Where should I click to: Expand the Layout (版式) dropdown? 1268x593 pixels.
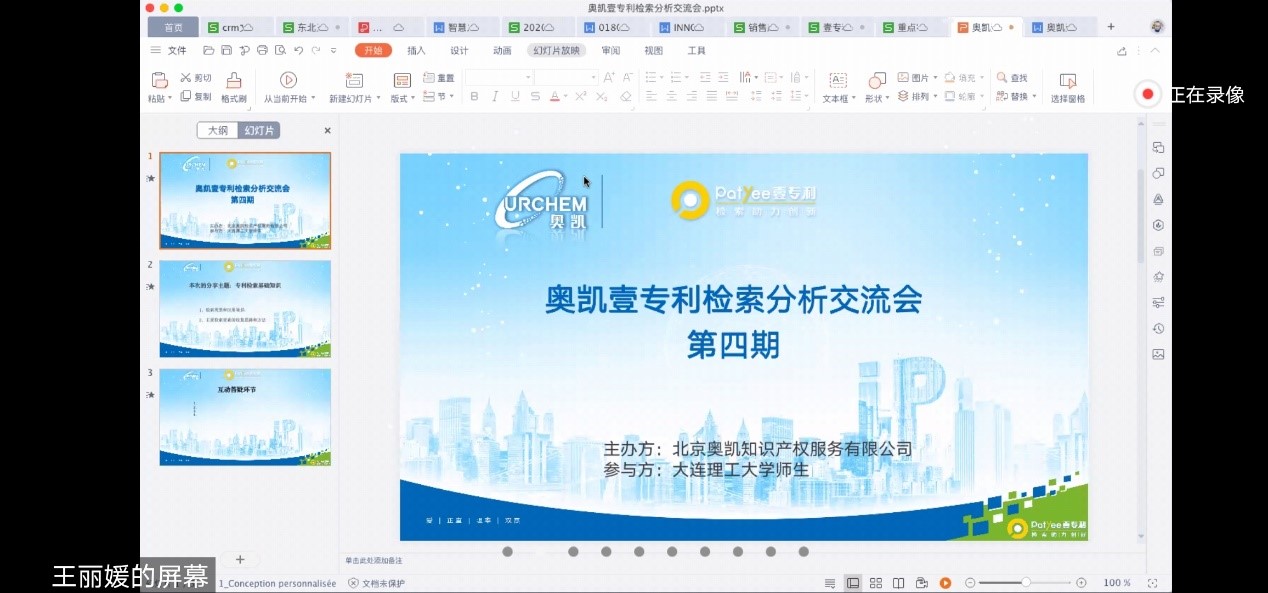tap(403, 98)
